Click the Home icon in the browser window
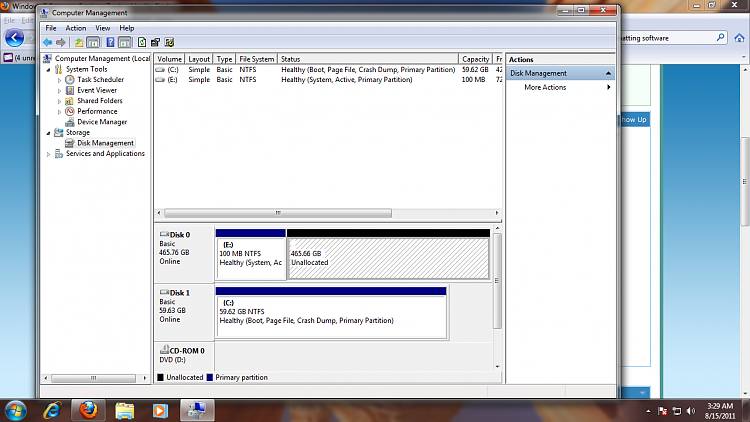Viewport: 750px width, 422px height. (x=739, y=37)
